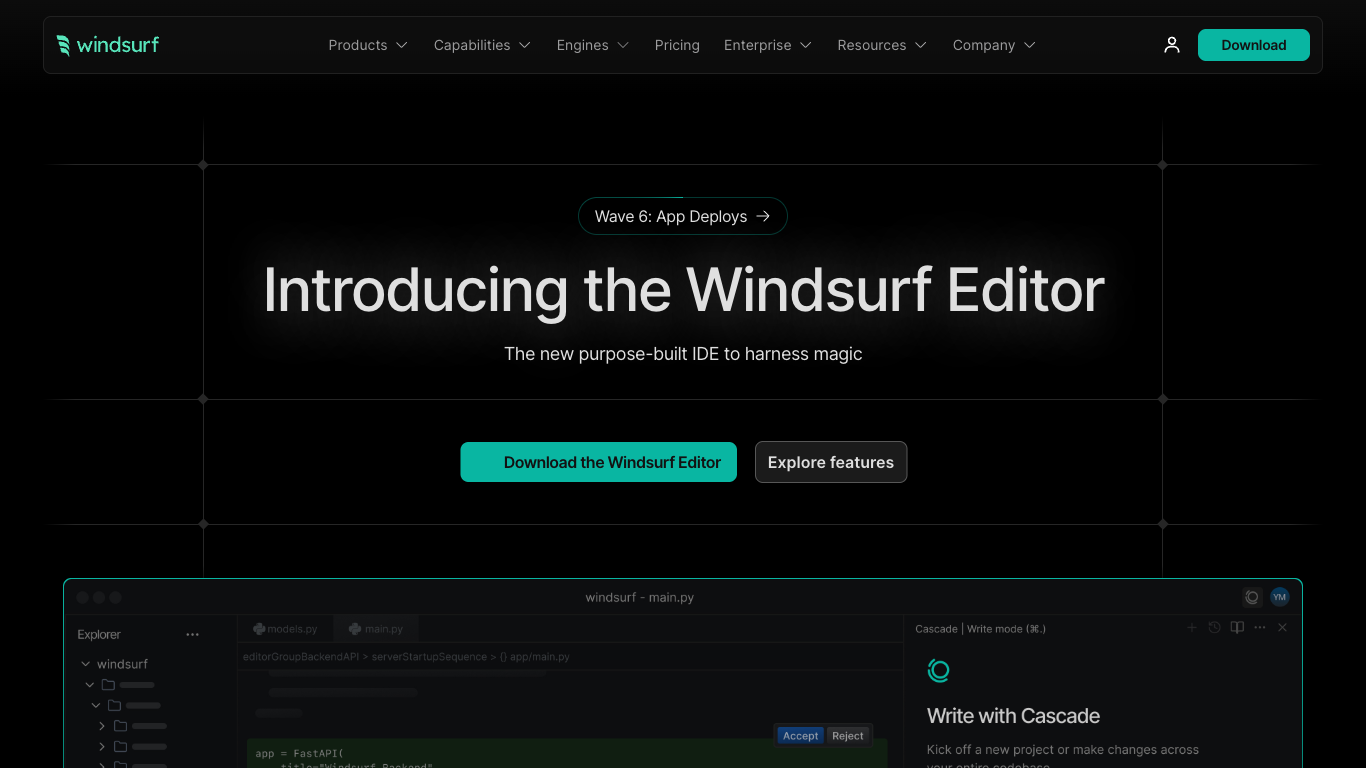Viewport: 1366px width, 768px height.
Task: Click the Cascade icon in the editor title bar
Action: coord(1252,597)
